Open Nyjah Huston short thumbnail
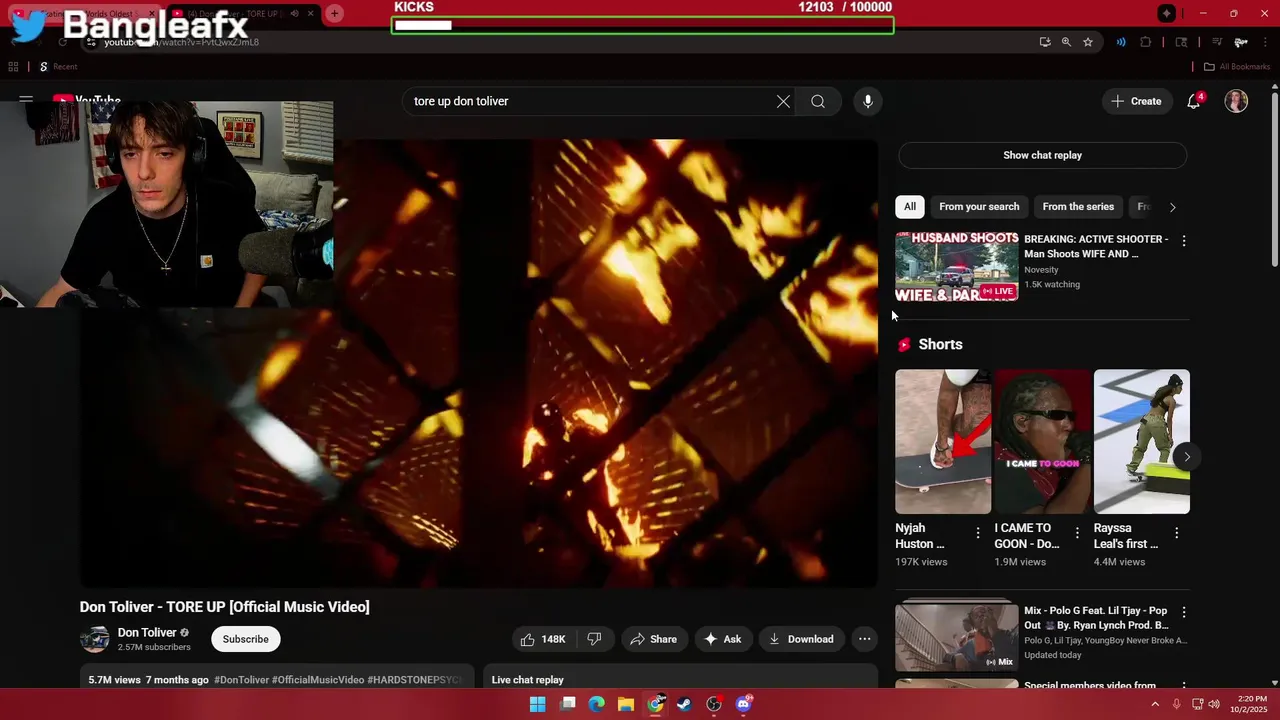The width and height of the screenshot is (1280, 720). coord(943,442)
